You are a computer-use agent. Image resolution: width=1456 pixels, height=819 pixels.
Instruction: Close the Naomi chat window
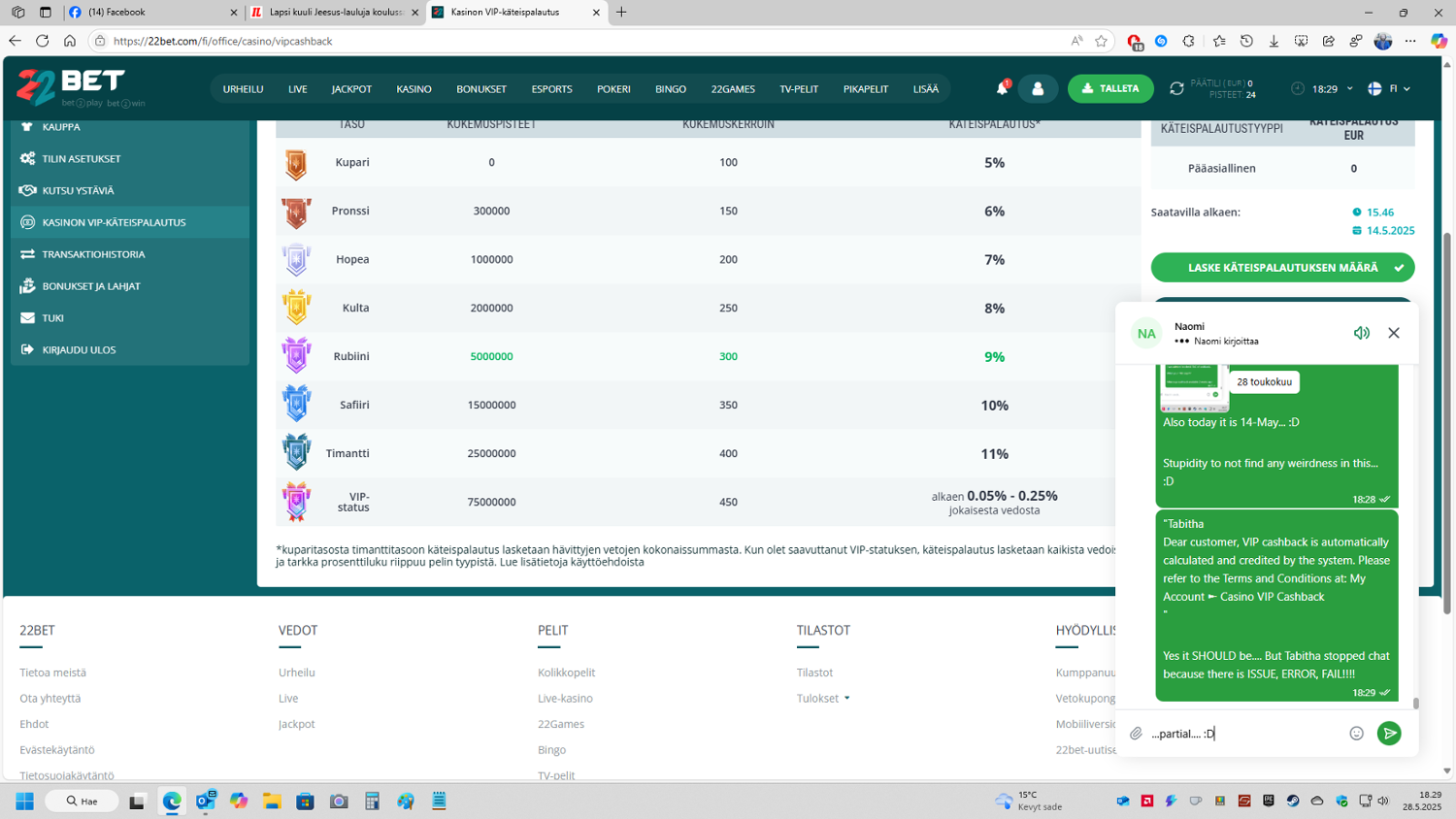point(1394,333)
